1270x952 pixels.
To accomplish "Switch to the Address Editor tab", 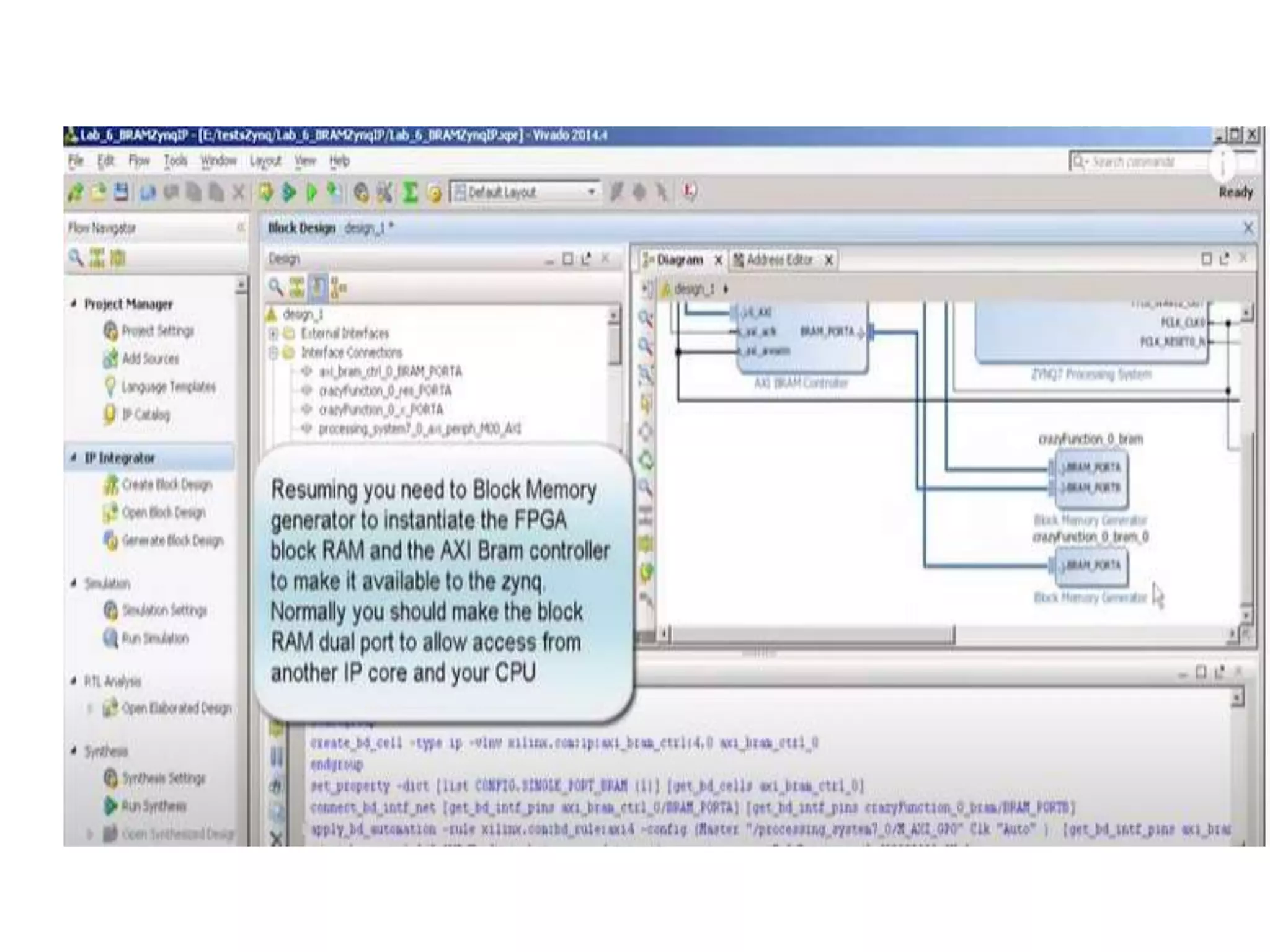I will [x=779, y=260].
